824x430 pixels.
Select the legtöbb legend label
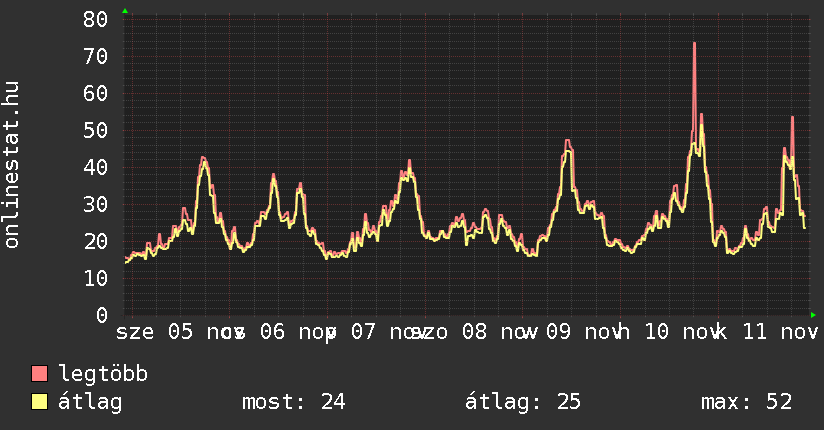click(103, 374)
